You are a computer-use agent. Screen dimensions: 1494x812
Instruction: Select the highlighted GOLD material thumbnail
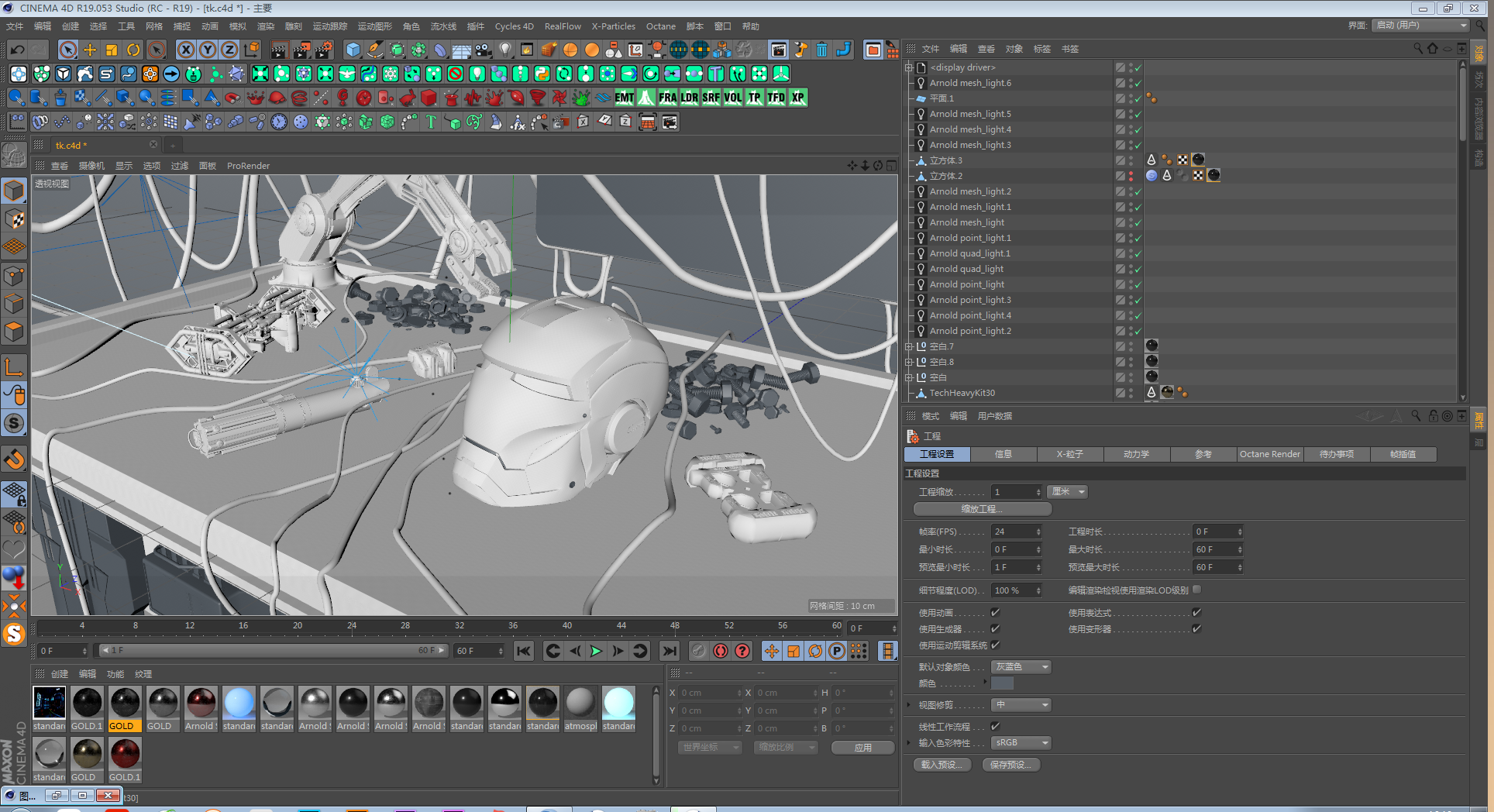coord(125,708)
